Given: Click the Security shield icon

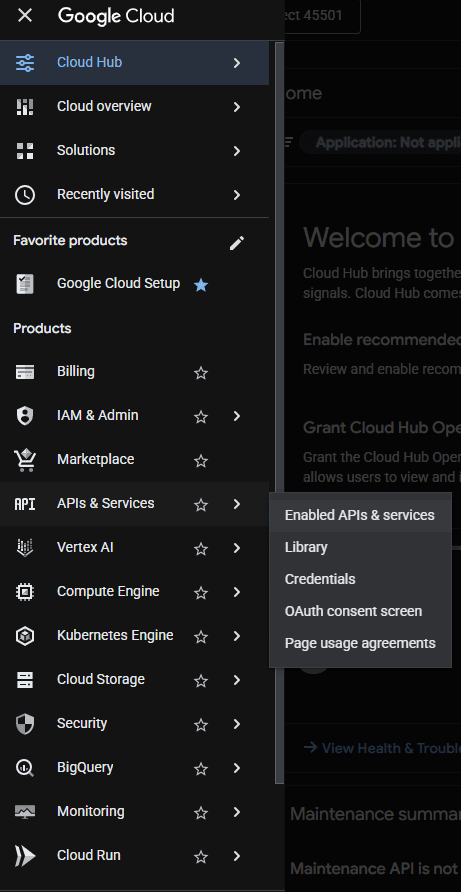Looking at the screenshot, I should click(x=24, y=724).
